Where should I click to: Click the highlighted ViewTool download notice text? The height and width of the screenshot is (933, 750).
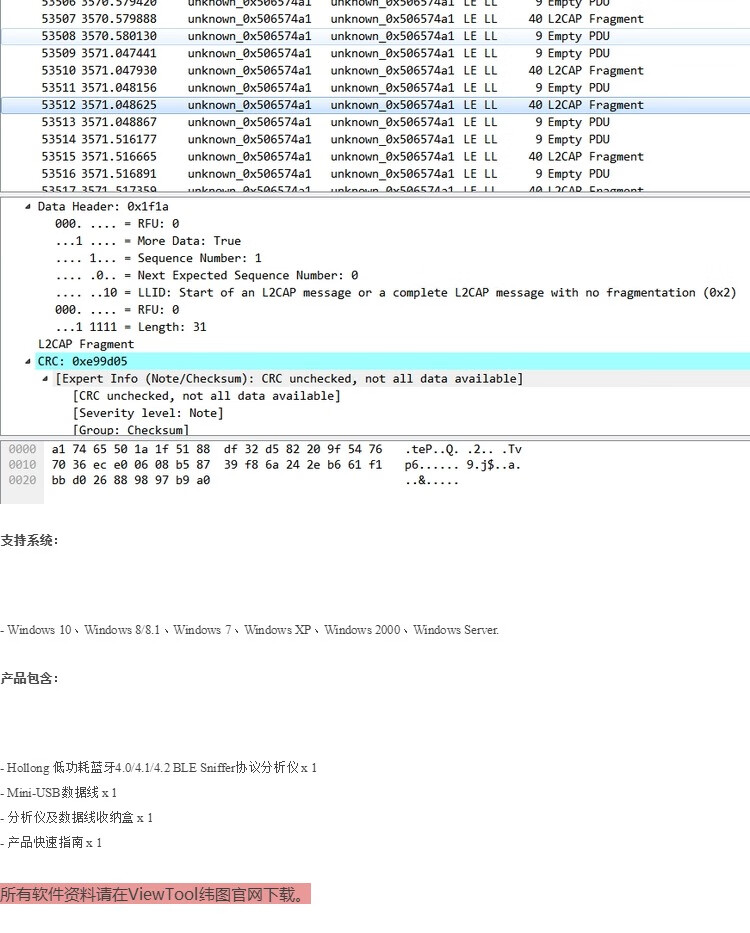[x=155, y=894]
